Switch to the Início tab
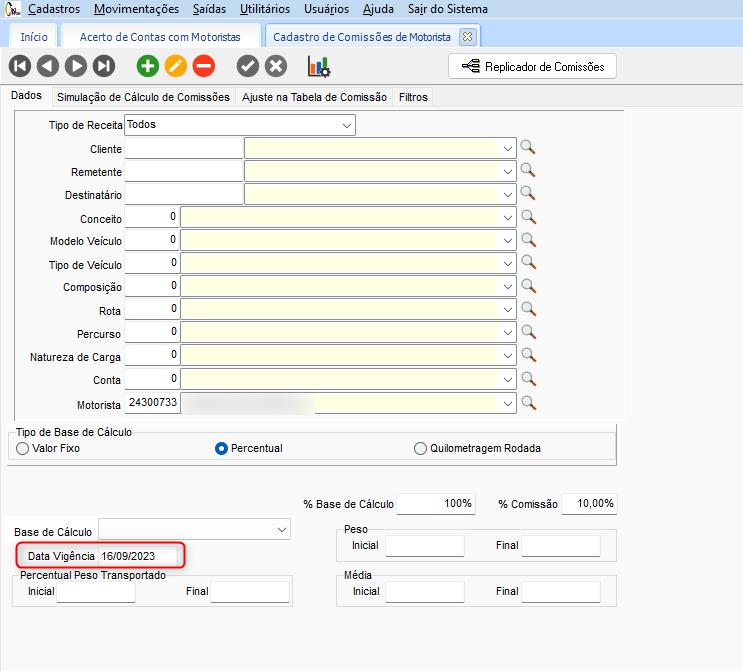Image resolution: width=743 pixels, height=671 pixels. 34,37
